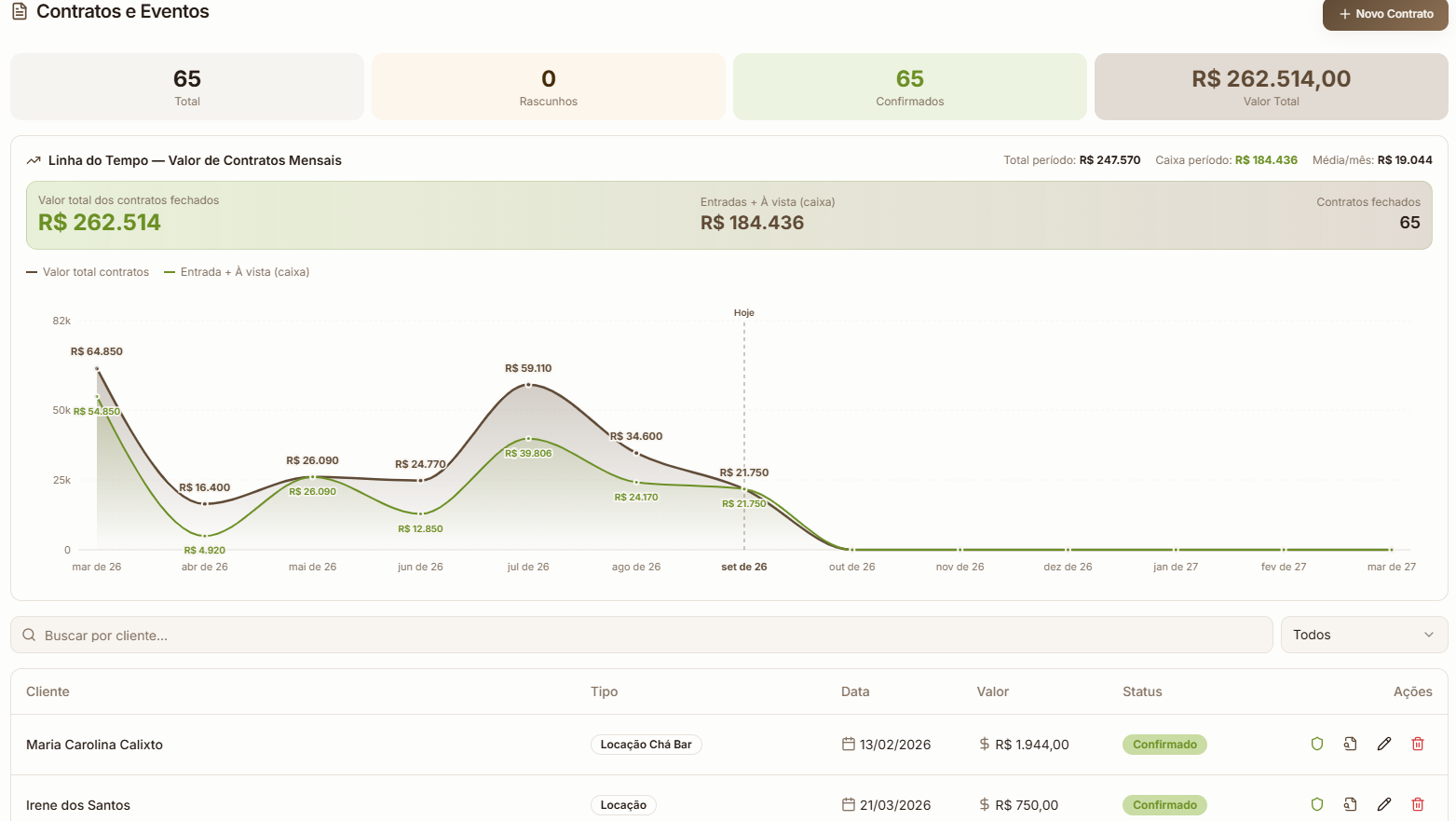Delete Irene dos Santos contract via trash icon

1418,804
